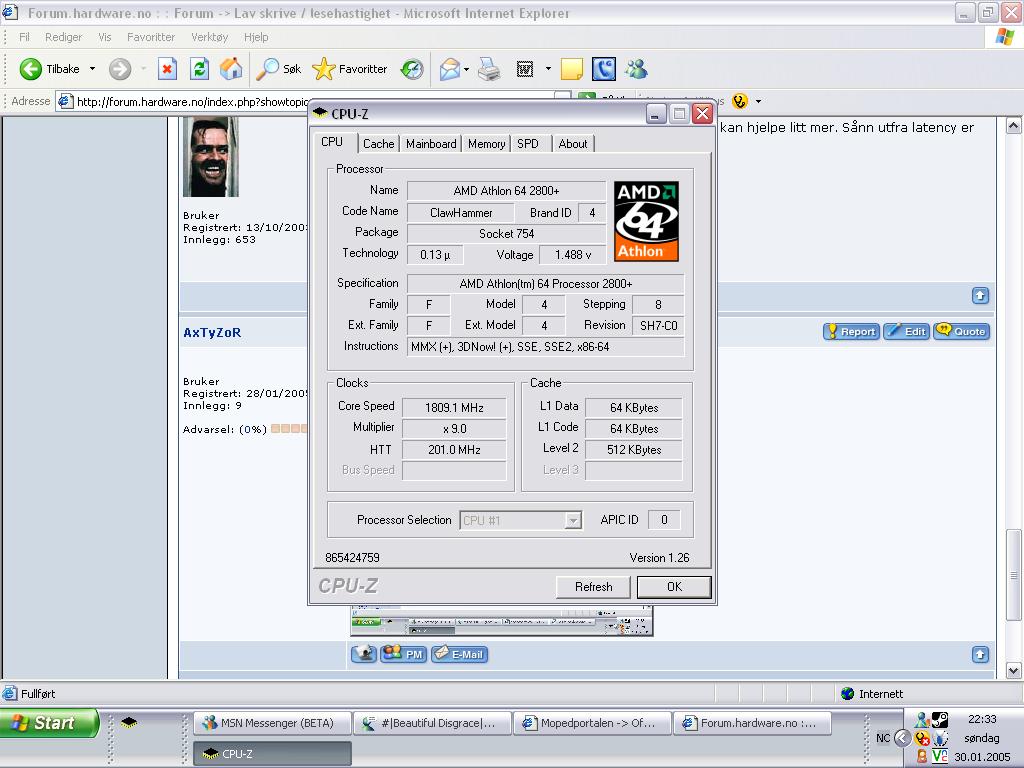The width and height of the screenshot is (1024, 768).
Task: Click the CPU-Z taskbar button
Action: [x=272, y=754]
